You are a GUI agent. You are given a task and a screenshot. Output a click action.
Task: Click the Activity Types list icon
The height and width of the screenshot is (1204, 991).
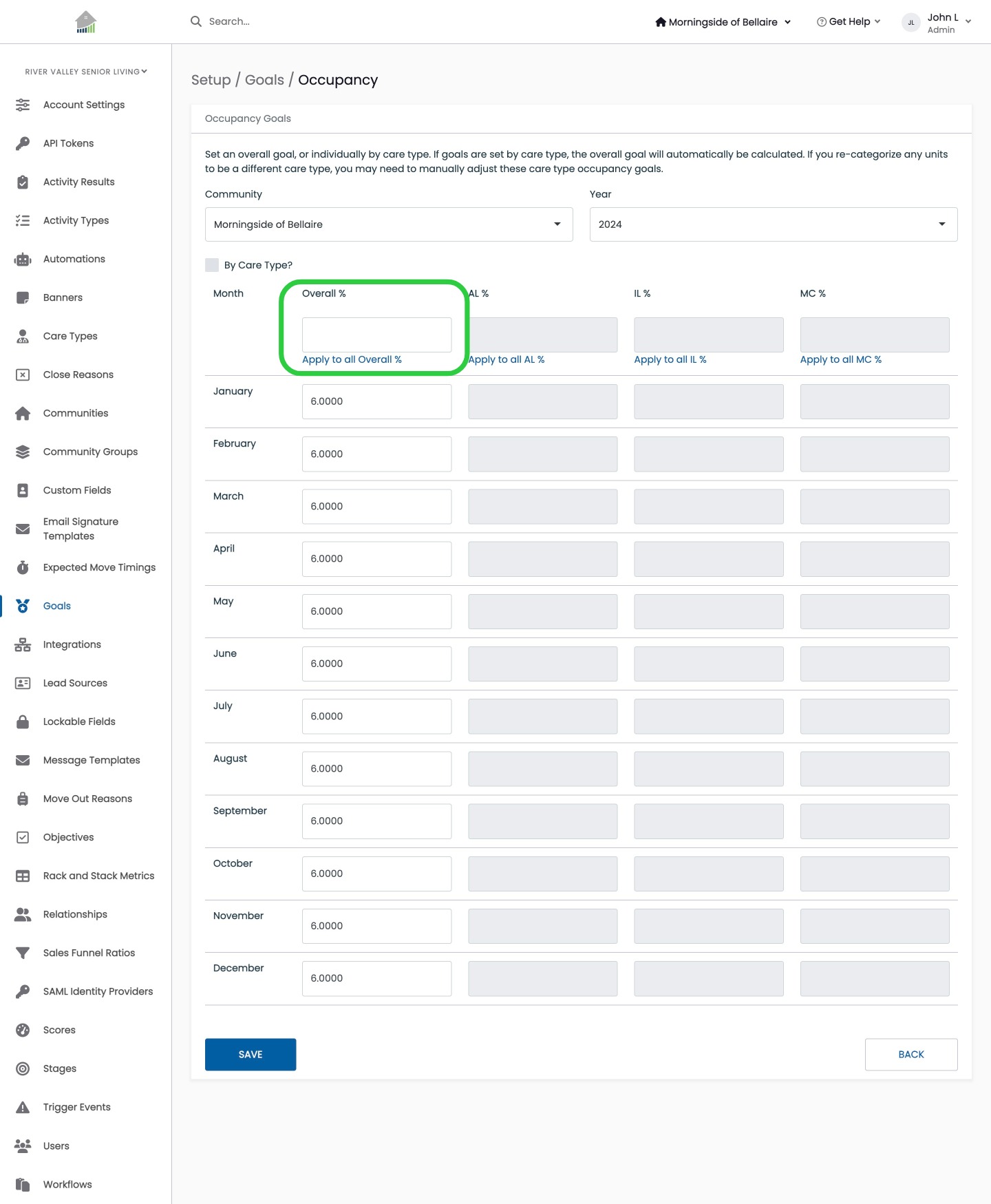click(x=23, y=220)
